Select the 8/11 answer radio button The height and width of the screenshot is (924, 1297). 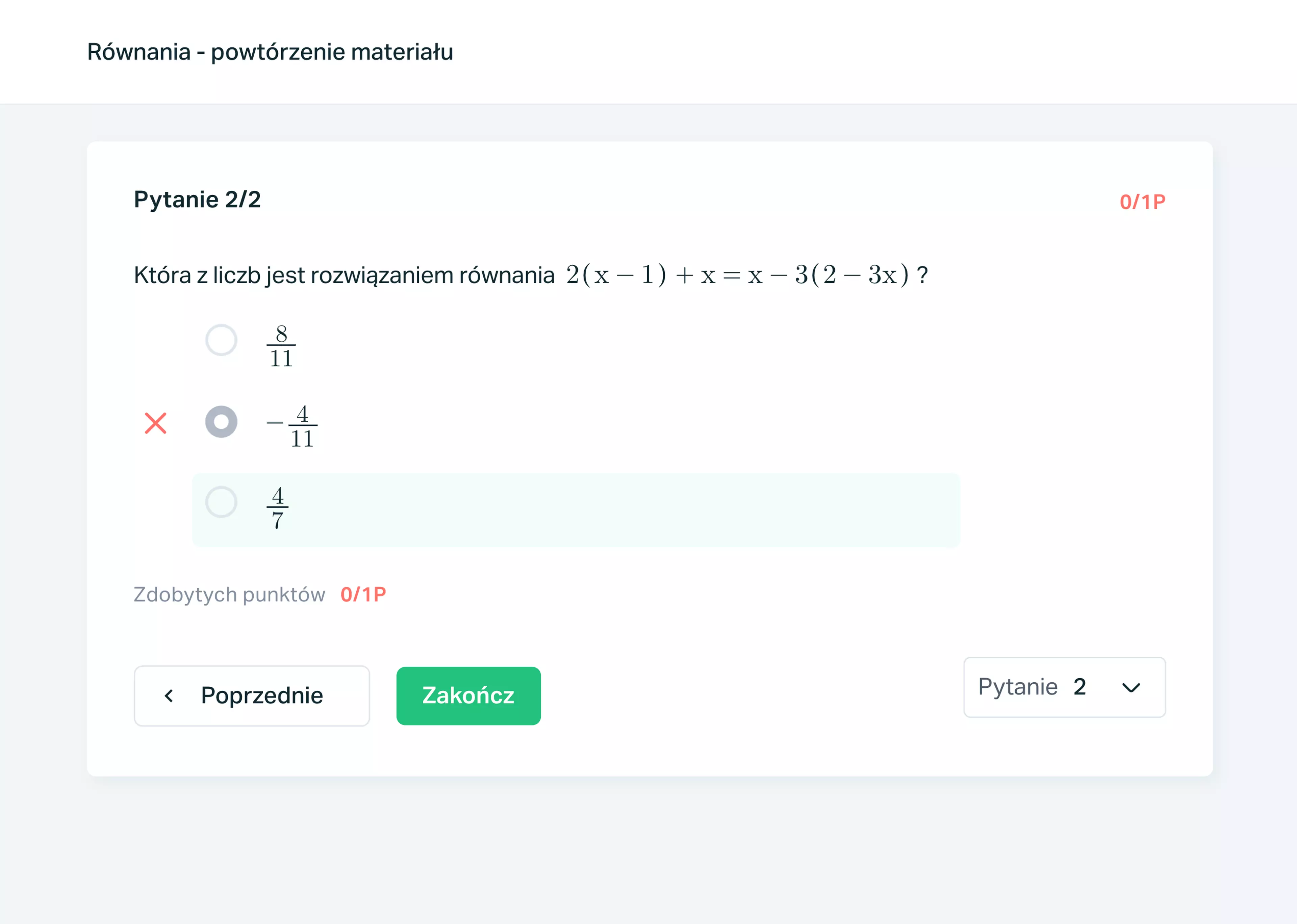coord(221,340)
